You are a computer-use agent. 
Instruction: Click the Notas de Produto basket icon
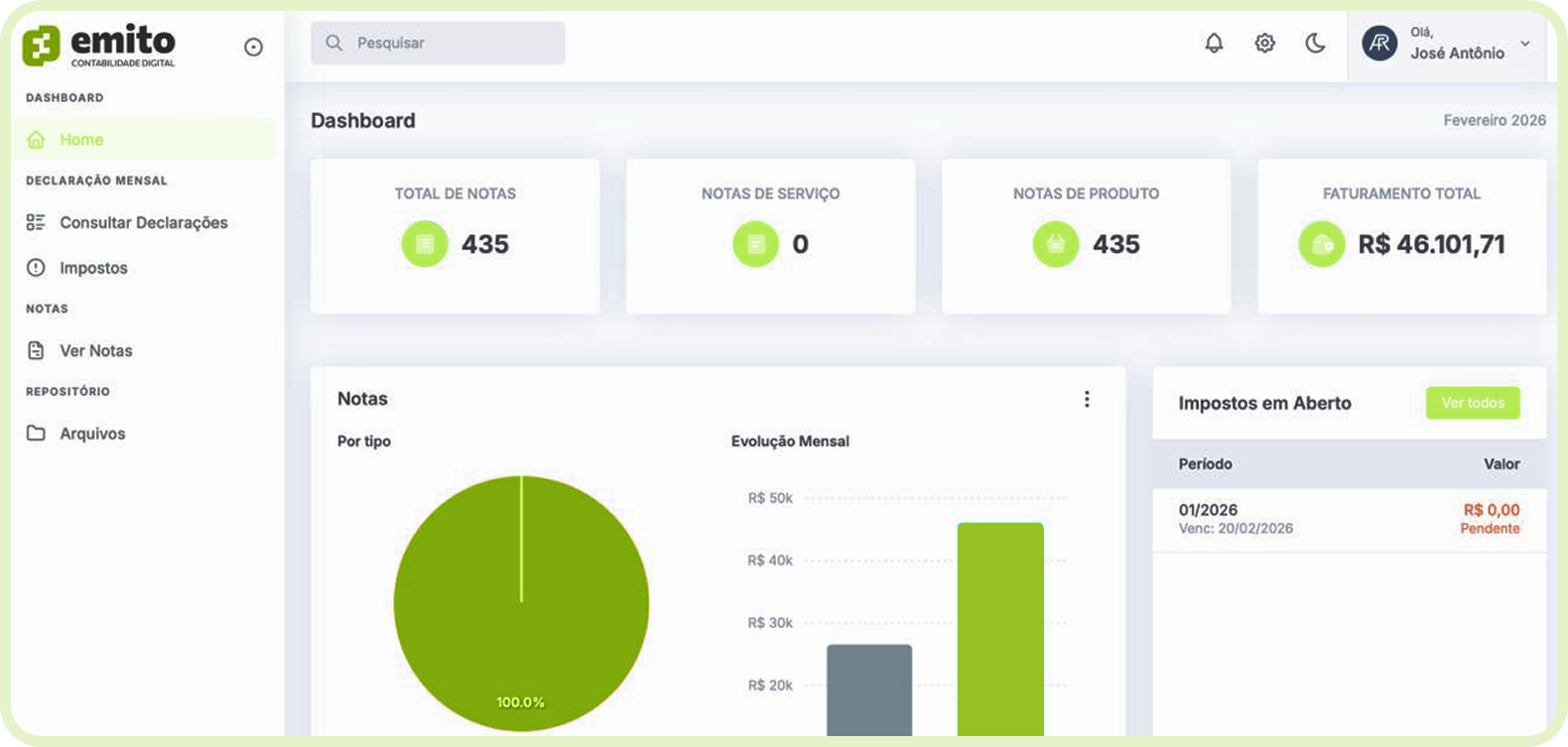(x=1056, y=244)
